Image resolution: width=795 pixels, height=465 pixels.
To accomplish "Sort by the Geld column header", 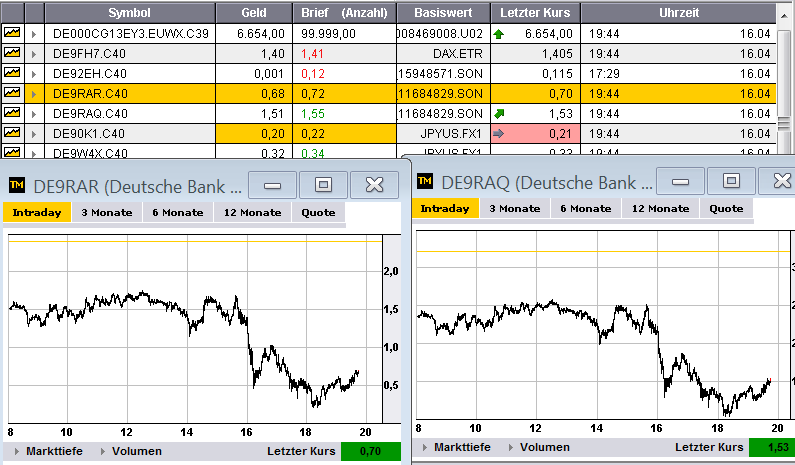I will pos(254,13).
